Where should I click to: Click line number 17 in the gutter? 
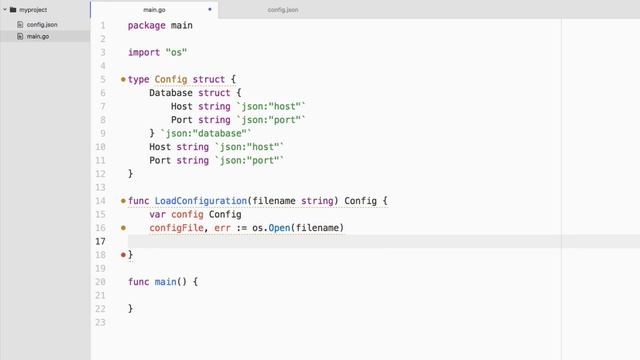tap(100, 241)
